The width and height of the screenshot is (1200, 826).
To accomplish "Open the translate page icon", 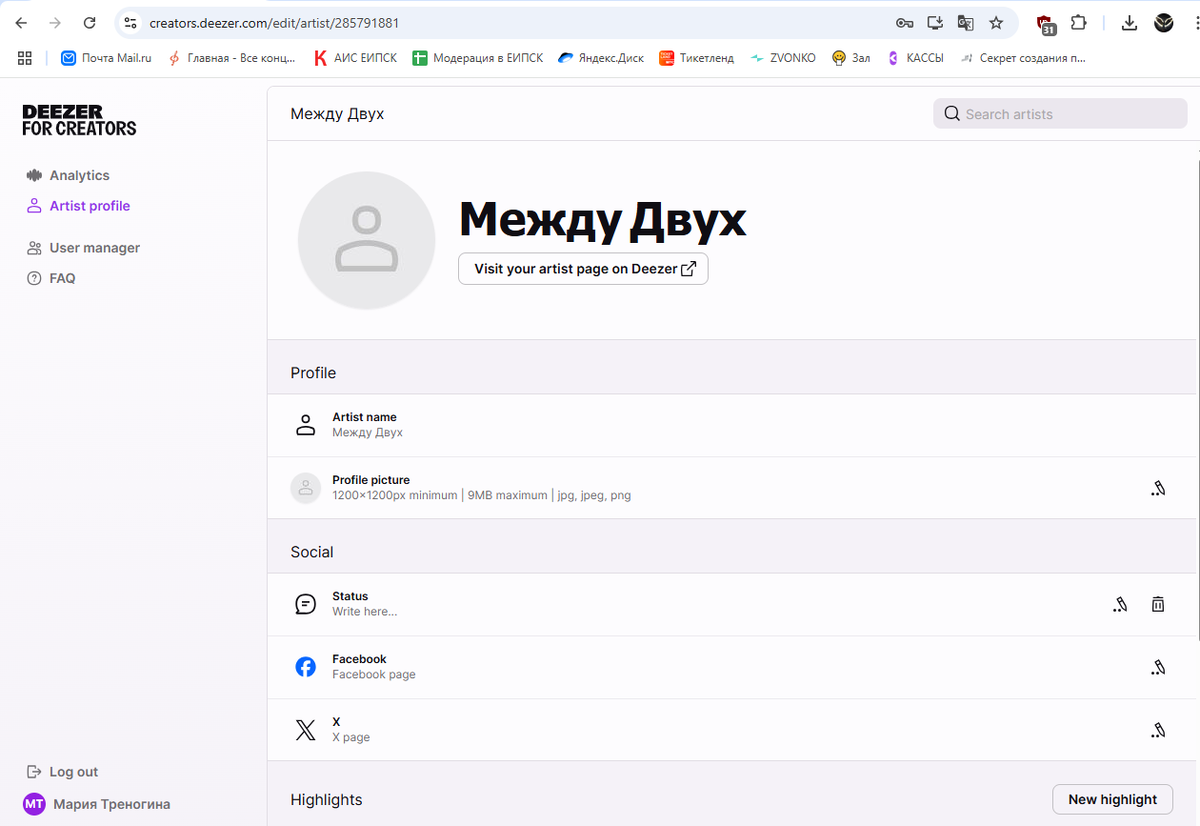I will click(x=965, y=22).
